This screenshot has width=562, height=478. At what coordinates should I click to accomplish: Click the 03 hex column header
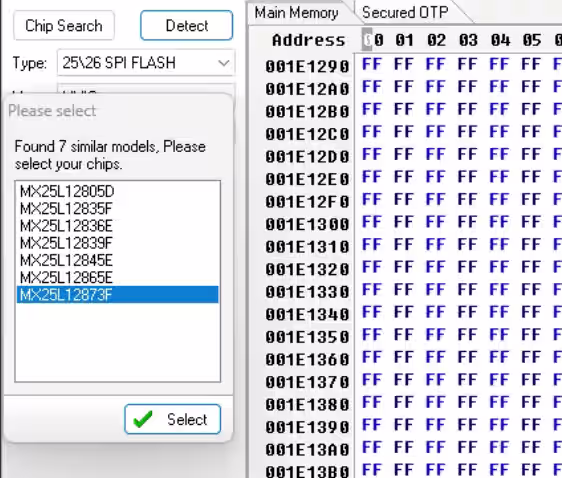(468, 40)
